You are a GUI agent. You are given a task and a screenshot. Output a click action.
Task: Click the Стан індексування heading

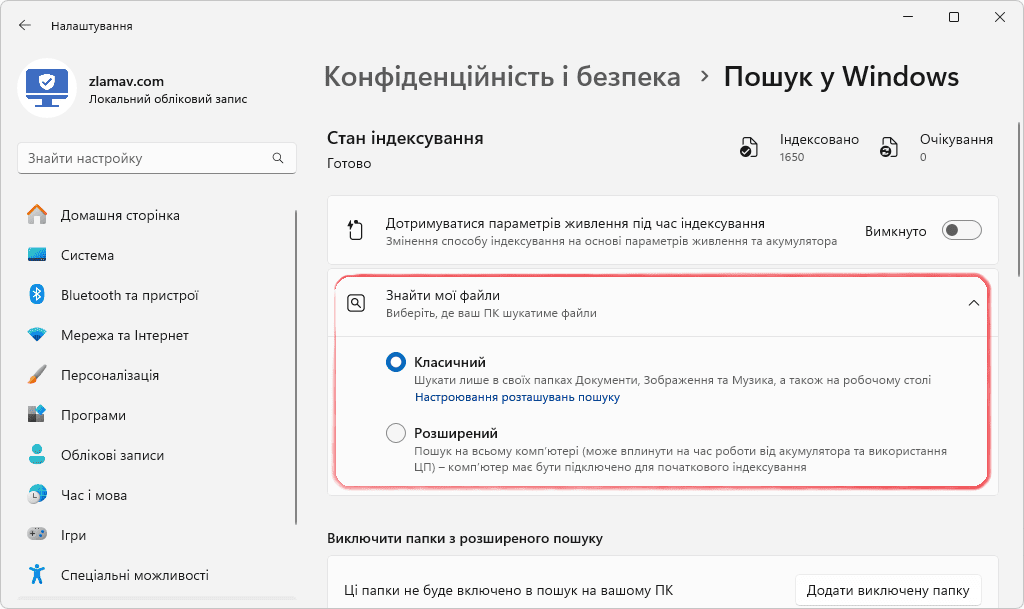[405, 138]
